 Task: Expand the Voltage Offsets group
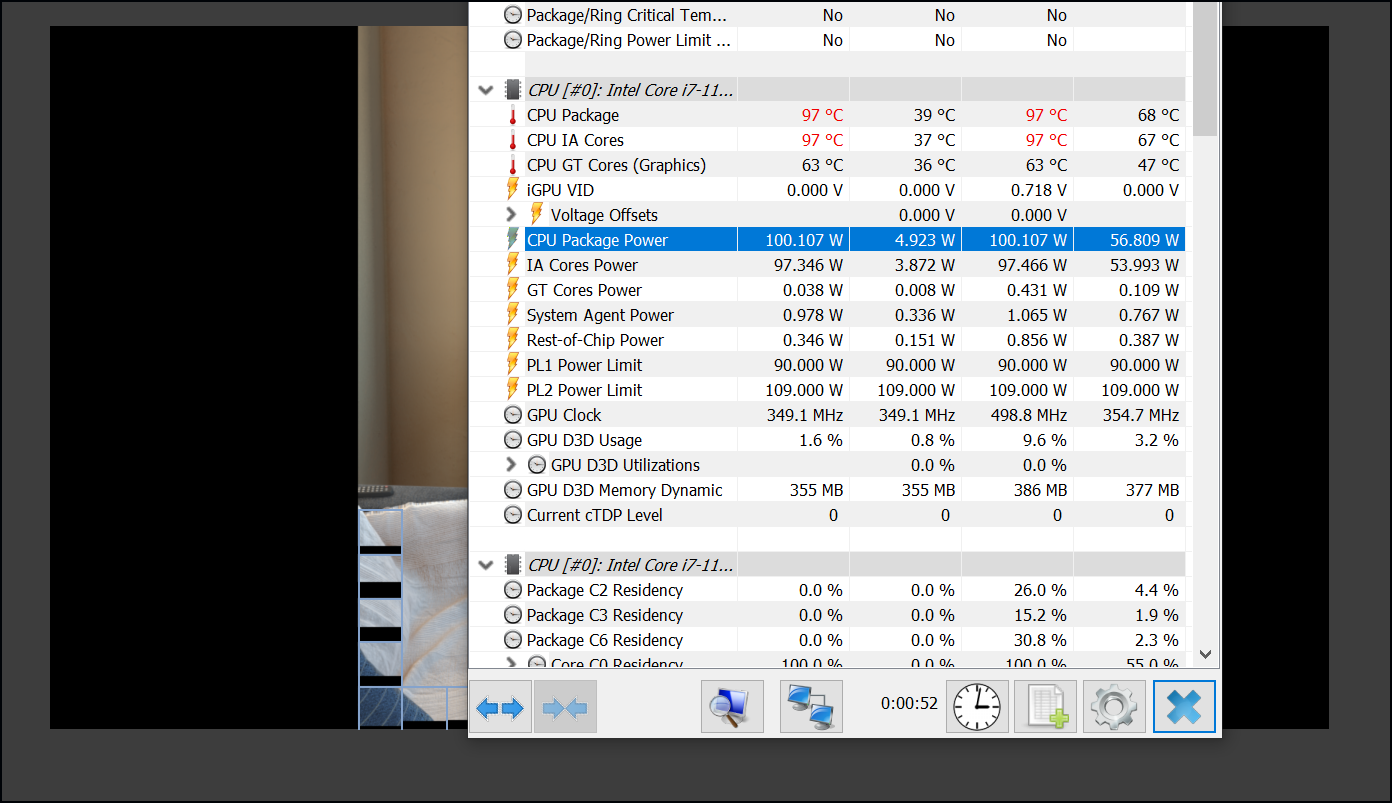click(512, 215)
